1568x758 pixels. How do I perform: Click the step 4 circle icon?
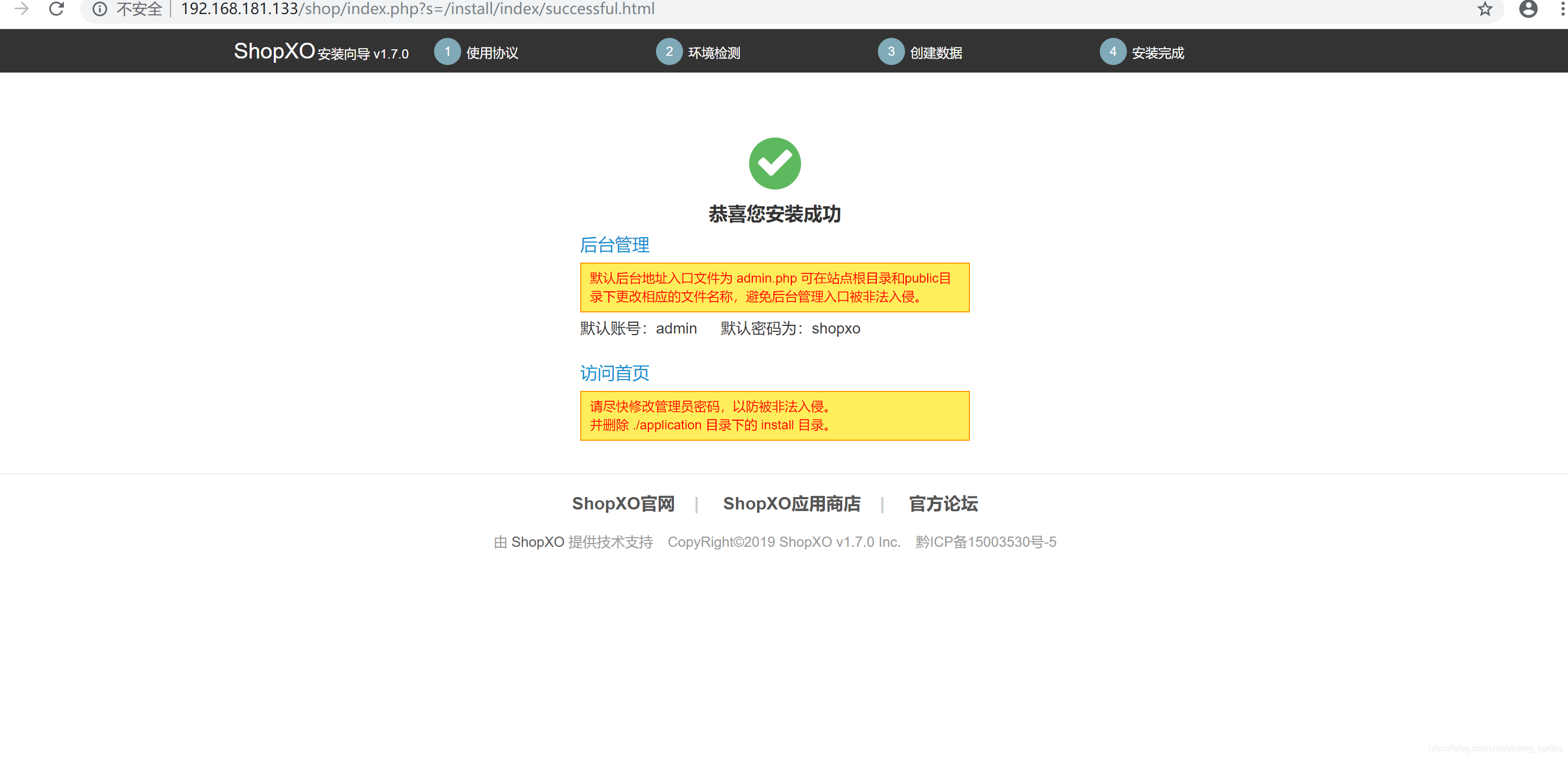(x=1113, y=52)
